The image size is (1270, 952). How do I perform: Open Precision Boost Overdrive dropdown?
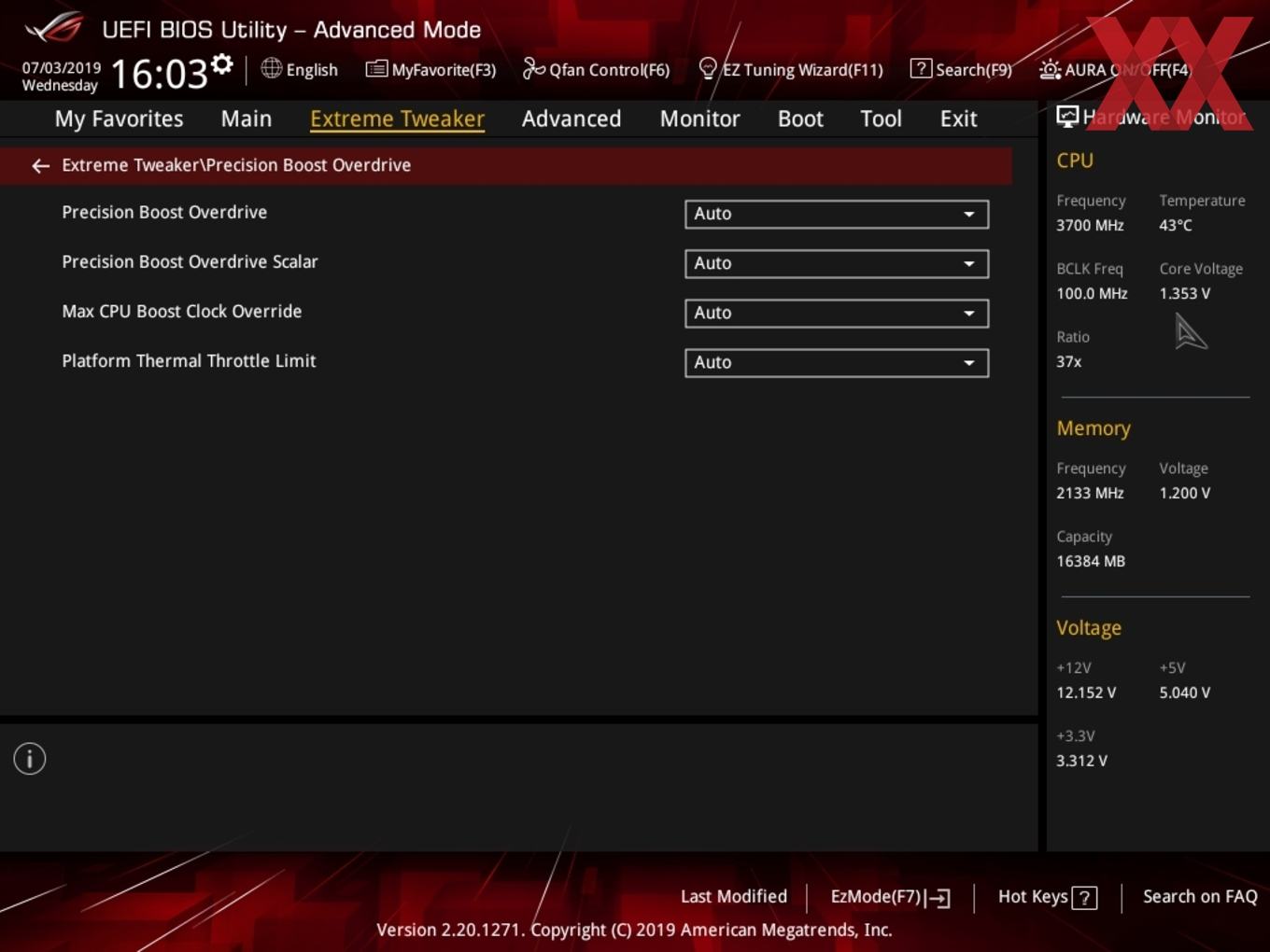coord(837,214)
